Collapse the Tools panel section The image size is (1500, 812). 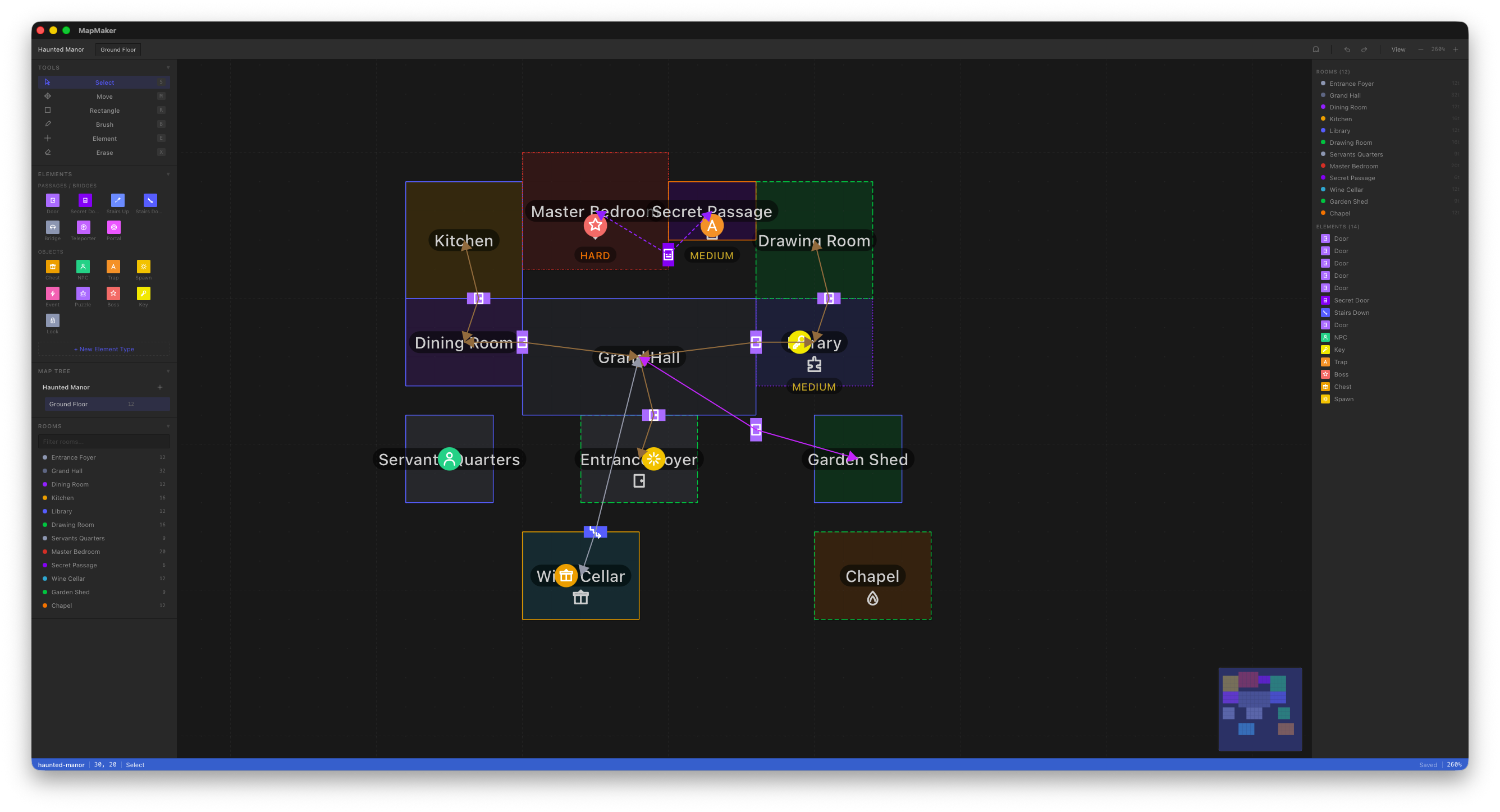point(168,67)
